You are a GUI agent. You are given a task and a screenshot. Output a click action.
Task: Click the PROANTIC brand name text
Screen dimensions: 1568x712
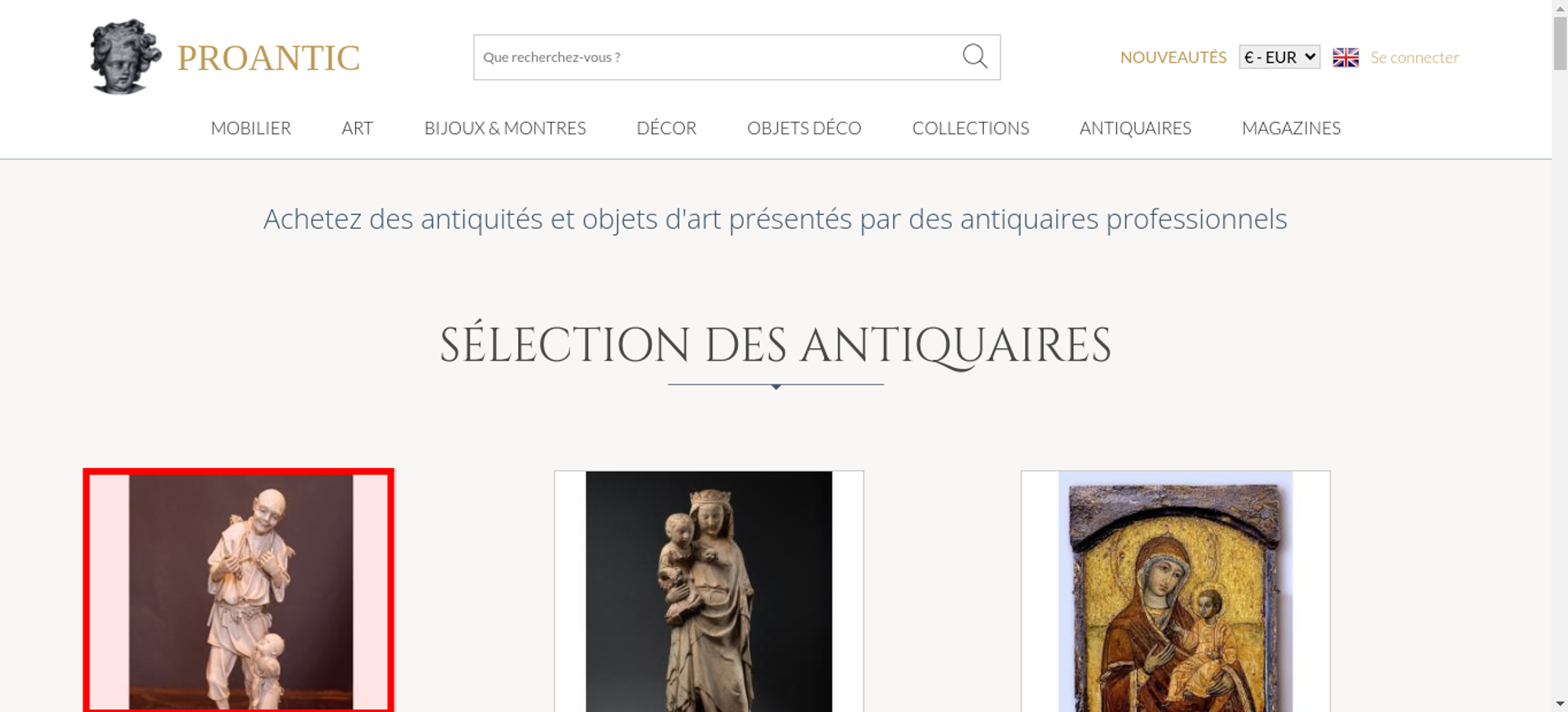[268, 58]
